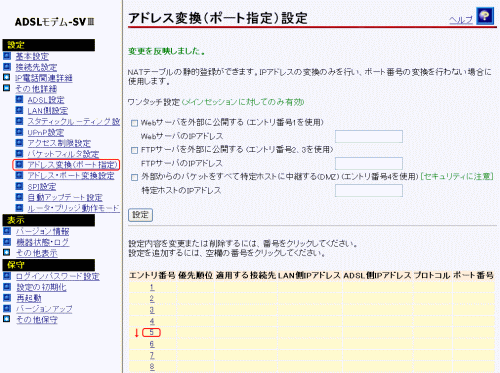This screenshot has height=373, width=500.
Task: Expand the IP電話関連詳細 section
Action: pos(7,77)
